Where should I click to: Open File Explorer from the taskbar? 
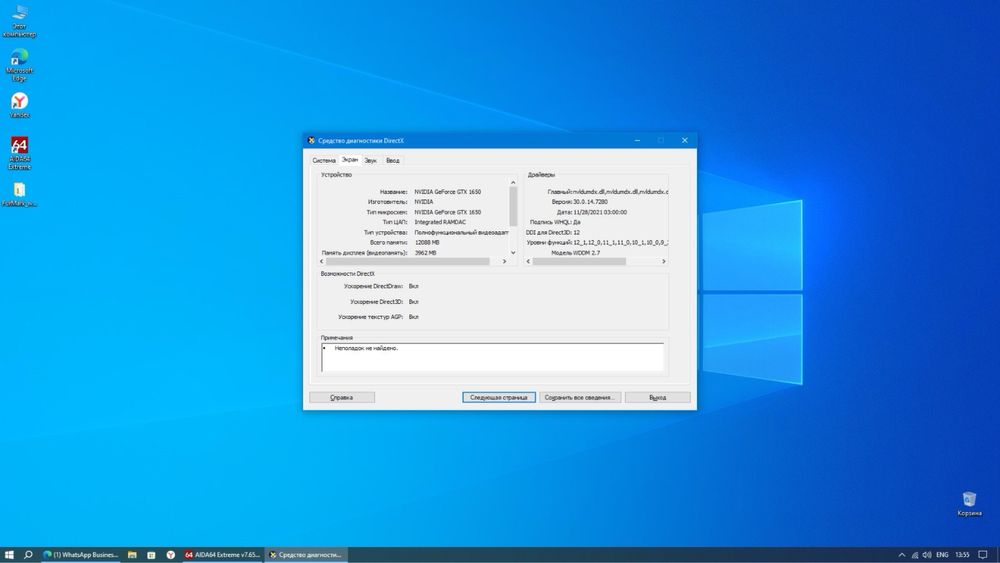click(x=132, y=555)
